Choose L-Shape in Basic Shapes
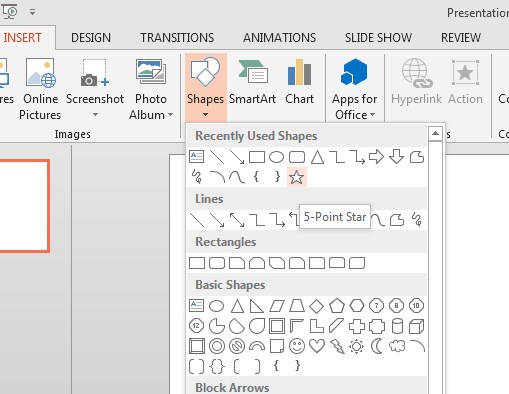 coord(317,326)
